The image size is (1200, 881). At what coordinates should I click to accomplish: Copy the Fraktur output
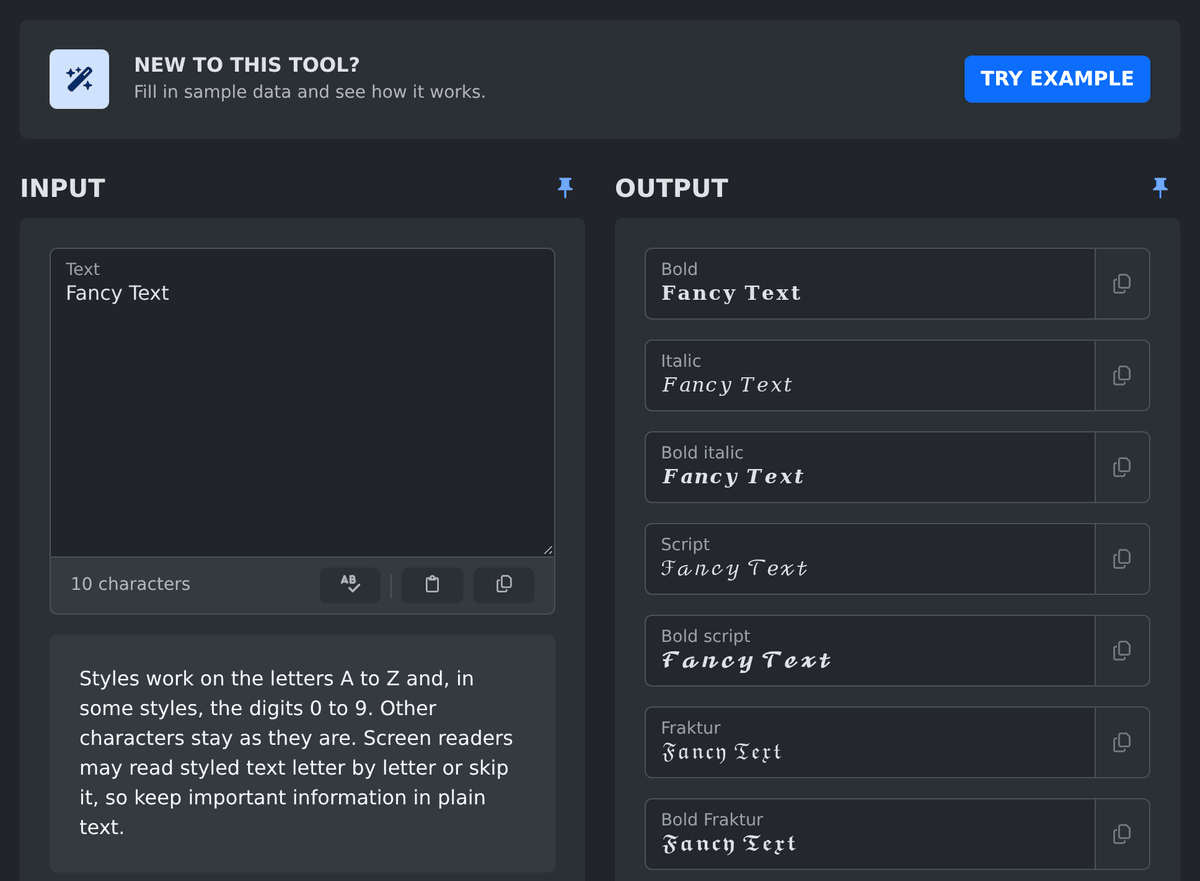(1122, 742)
